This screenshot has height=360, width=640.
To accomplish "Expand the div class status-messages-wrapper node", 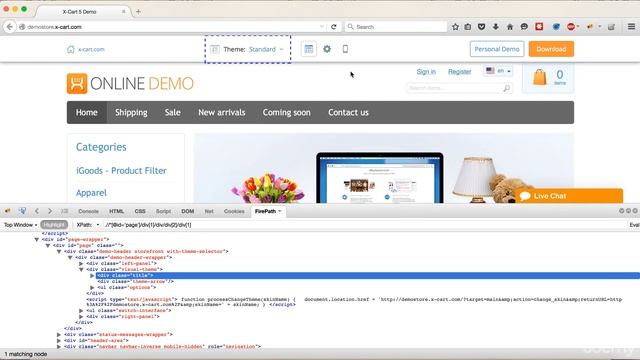I will pyautogui.click(x=59, y=334).
